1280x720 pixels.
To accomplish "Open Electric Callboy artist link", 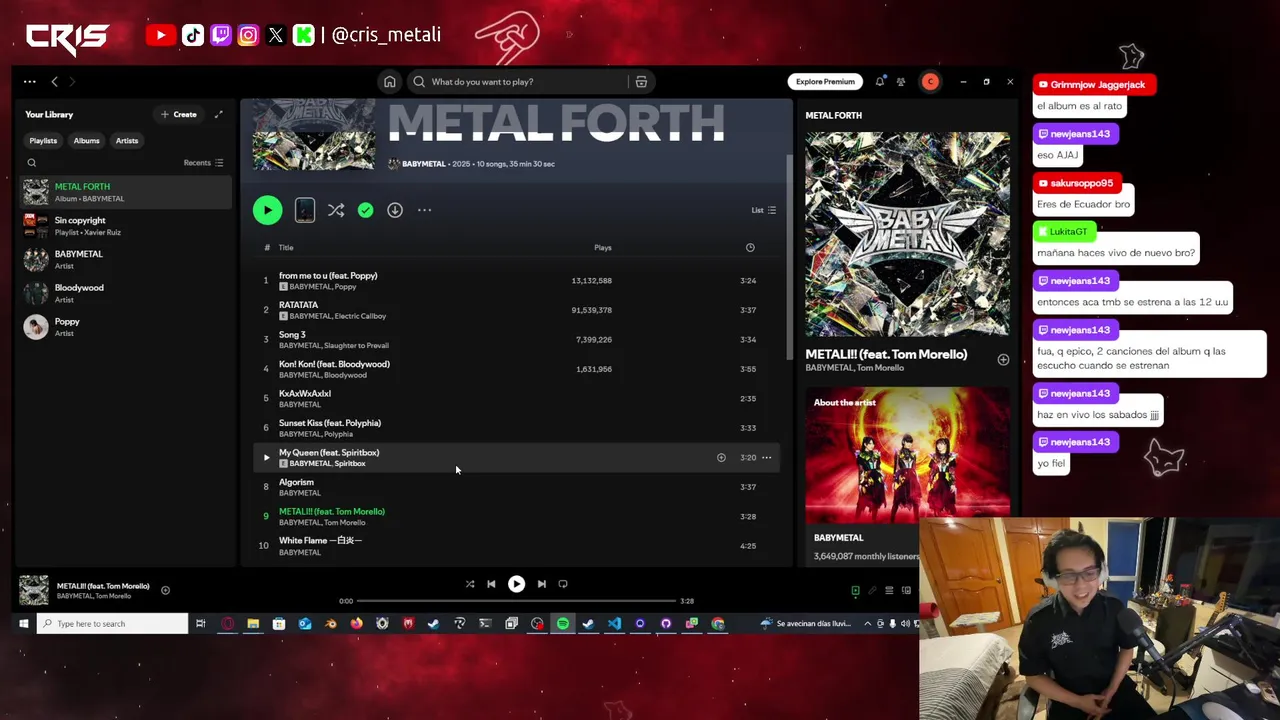I will click(x=360, y=316).
